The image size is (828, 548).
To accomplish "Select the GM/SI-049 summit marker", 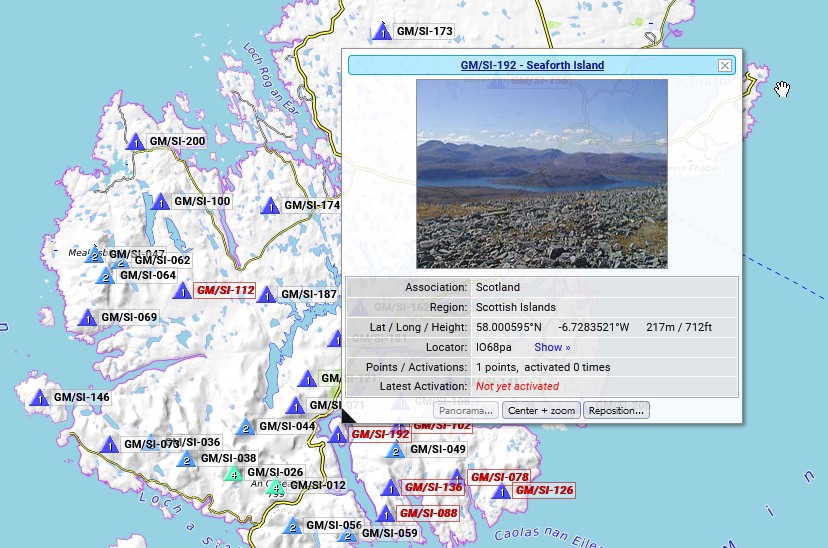I will pos(396,450).
